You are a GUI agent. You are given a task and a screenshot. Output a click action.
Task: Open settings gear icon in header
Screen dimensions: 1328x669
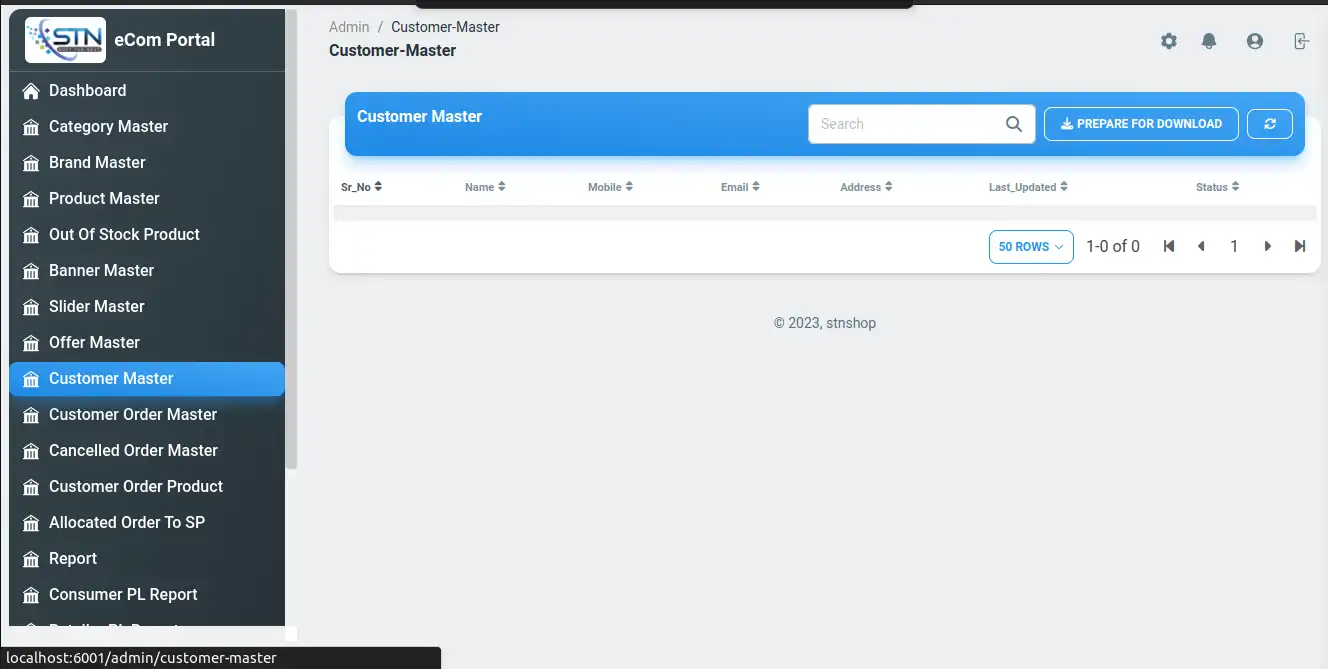[x=1168, y=41]
